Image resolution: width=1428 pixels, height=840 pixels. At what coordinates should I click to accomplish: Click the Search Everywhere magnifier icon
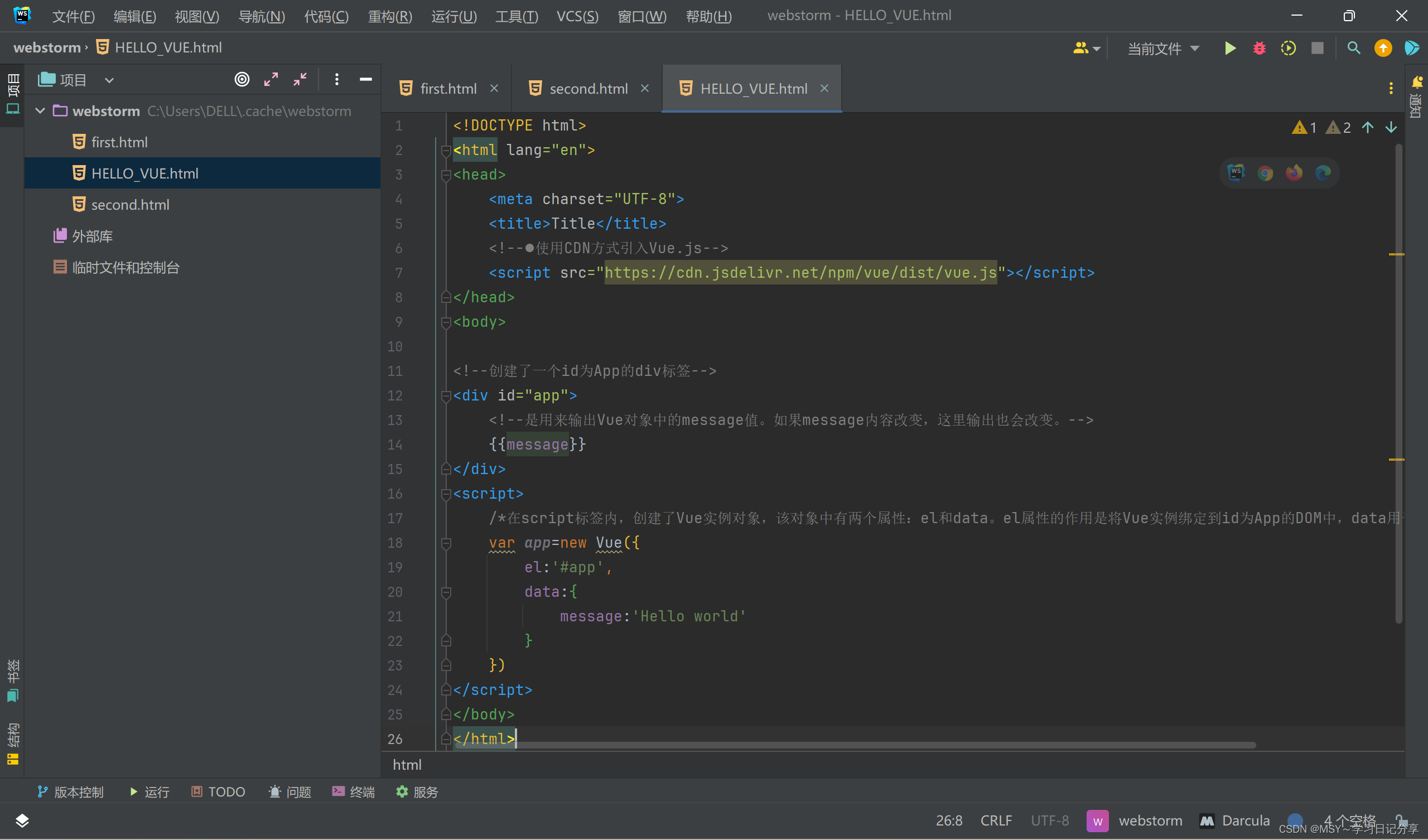[x=1353, y=48]
